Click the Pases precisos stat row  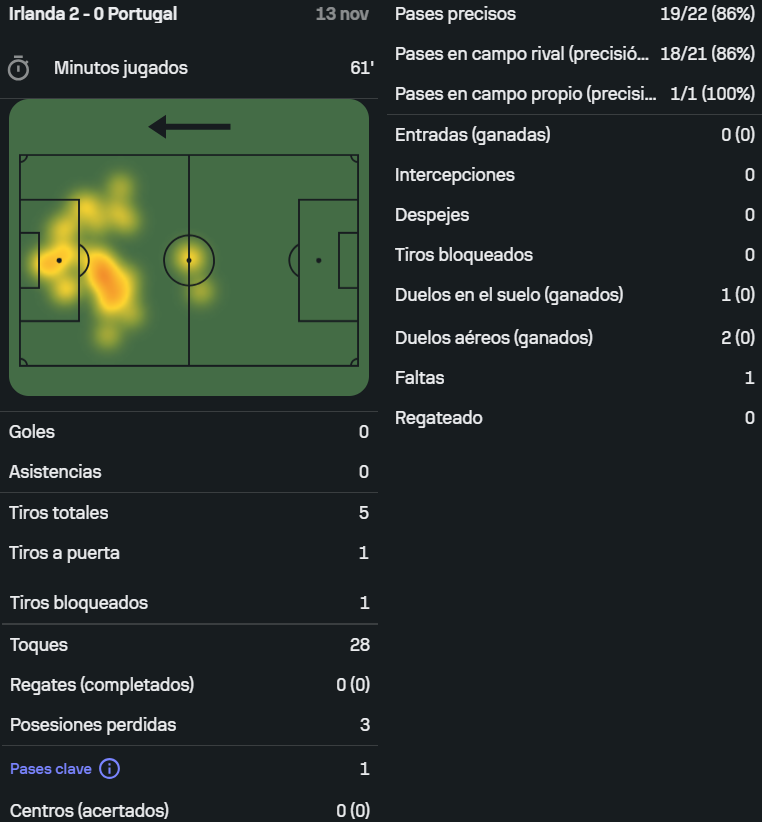tap(574, 14)
